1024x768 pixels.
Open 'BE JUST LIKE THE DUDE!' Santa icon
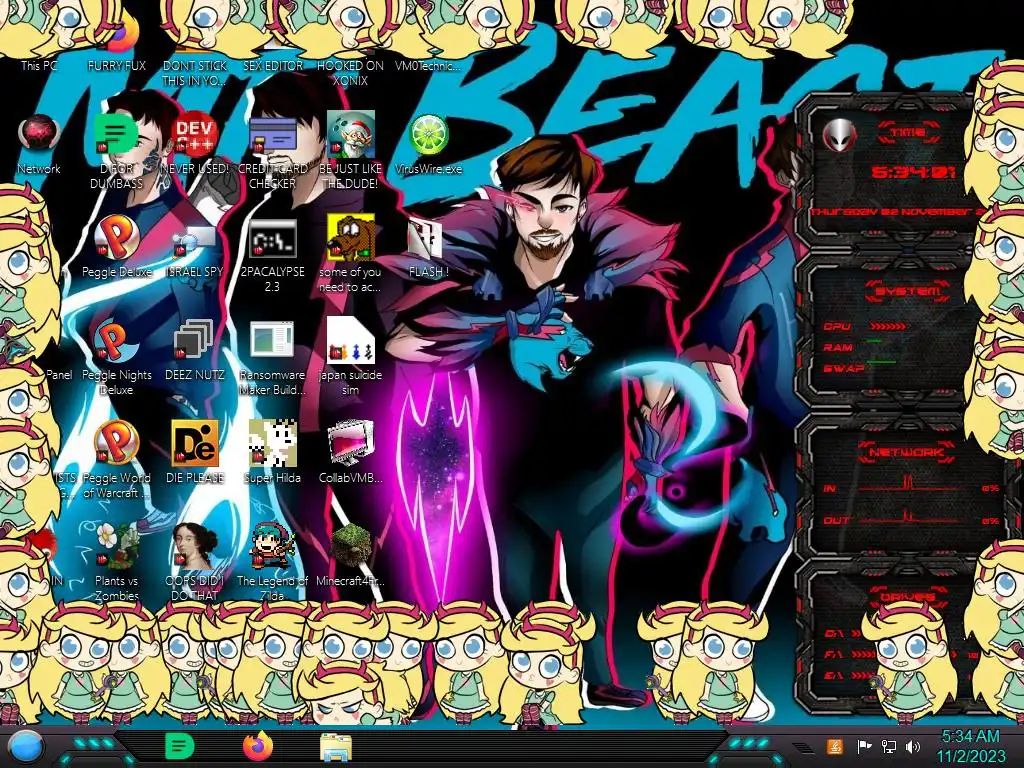tap(350, 134)
